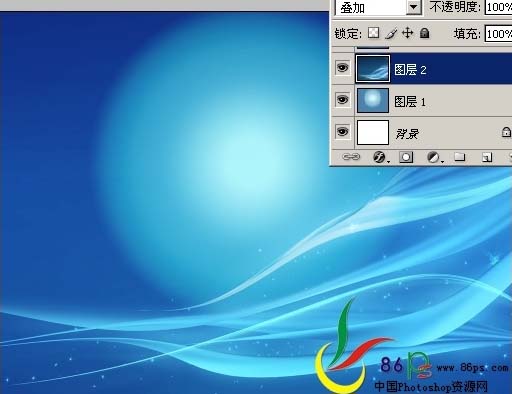The image size is (512, 394).
Task: Click the lock transparent pixels icon
Action: (373, 33)
